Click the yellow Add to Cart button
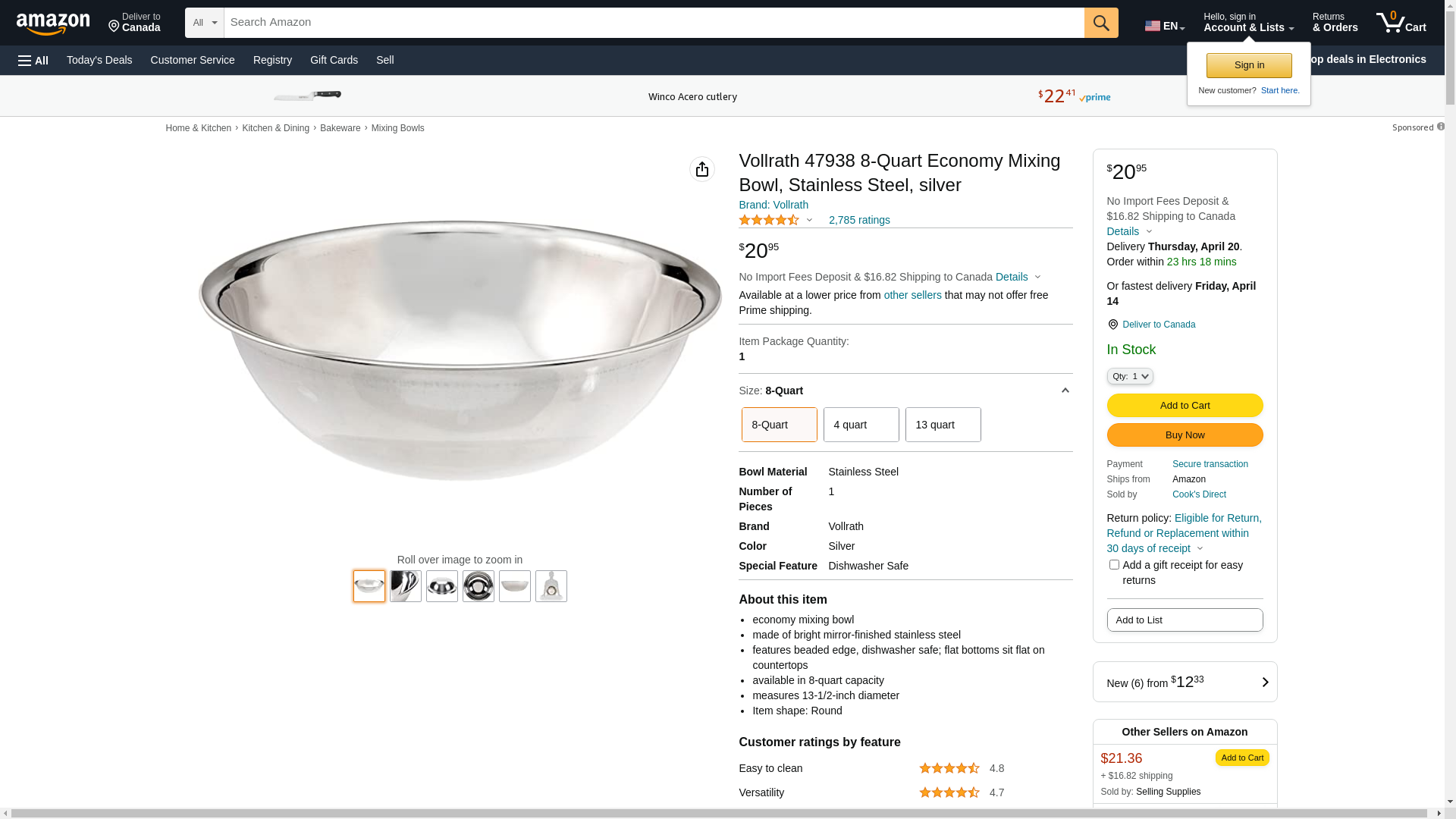The height and width of the screenshot is (819, 1456). tap(1185, 406)
